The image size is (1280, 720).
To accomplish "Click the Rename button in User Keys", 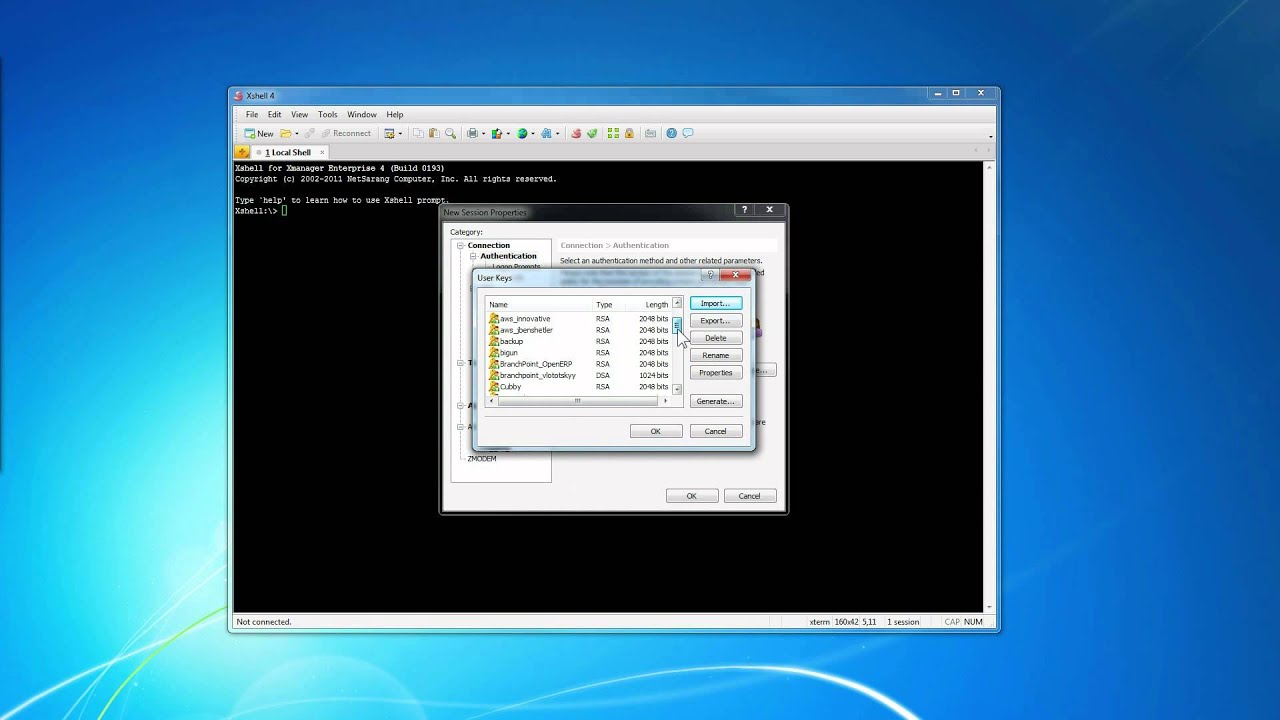I will pos(716,355).
